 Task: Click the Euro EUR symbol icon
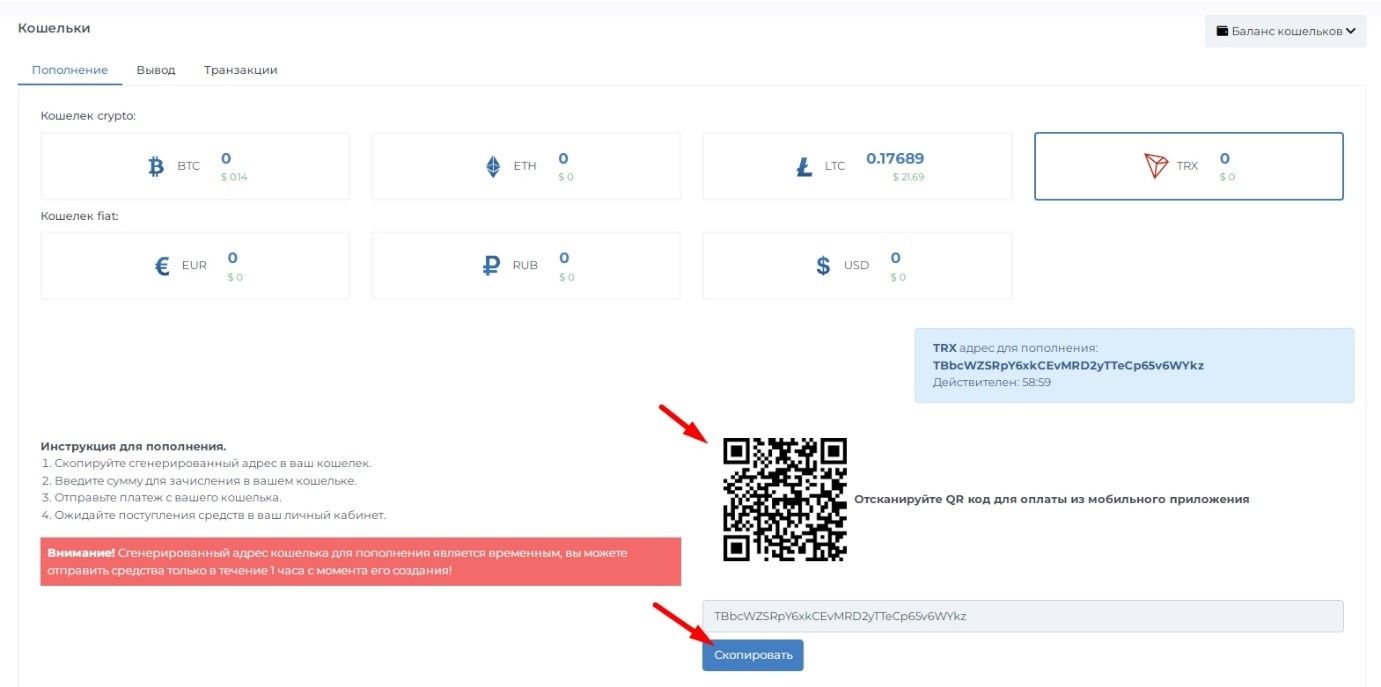point(162,266)
